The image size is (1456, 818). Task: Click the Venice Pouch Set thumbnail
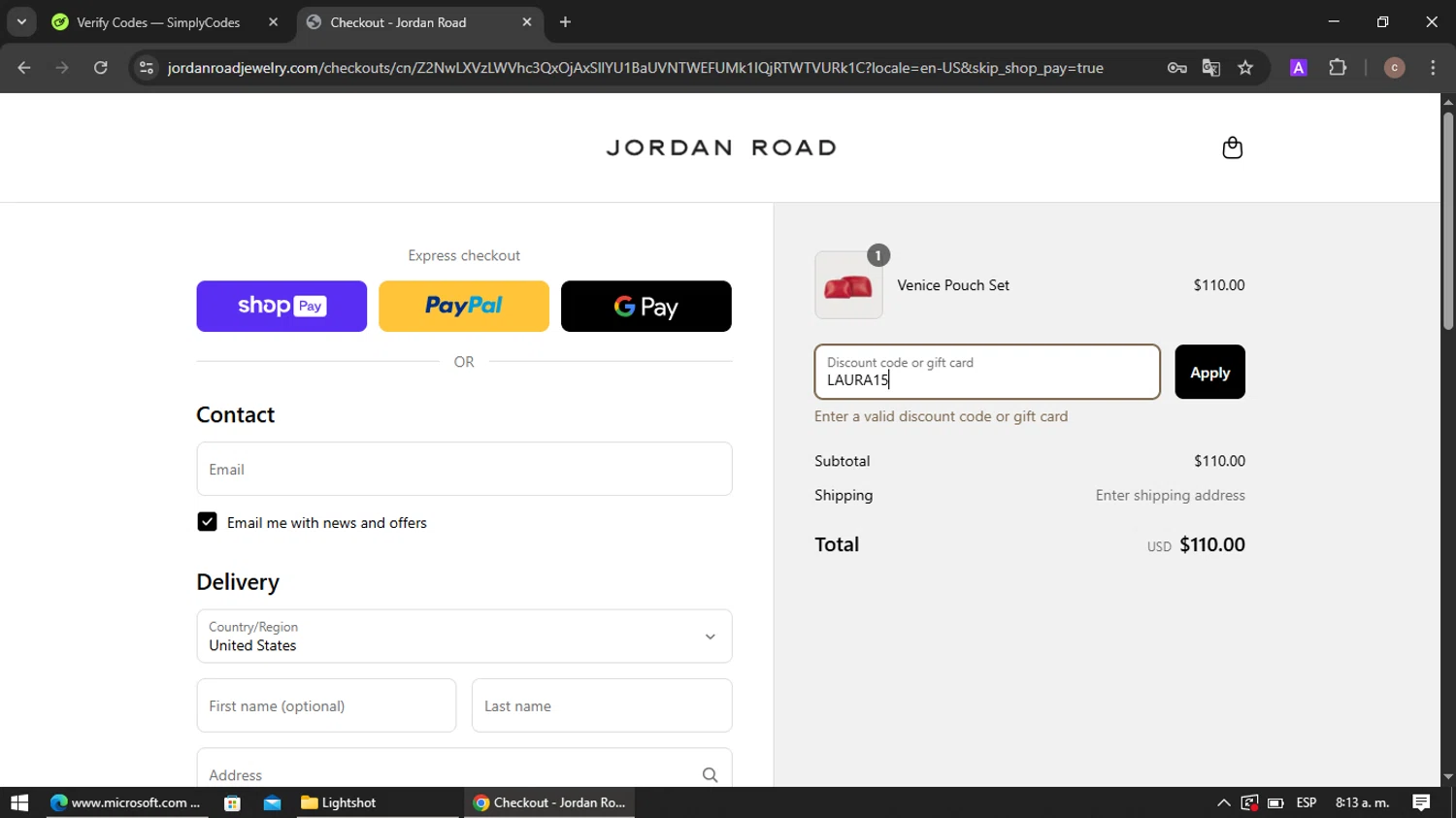[x=848, y=285]
